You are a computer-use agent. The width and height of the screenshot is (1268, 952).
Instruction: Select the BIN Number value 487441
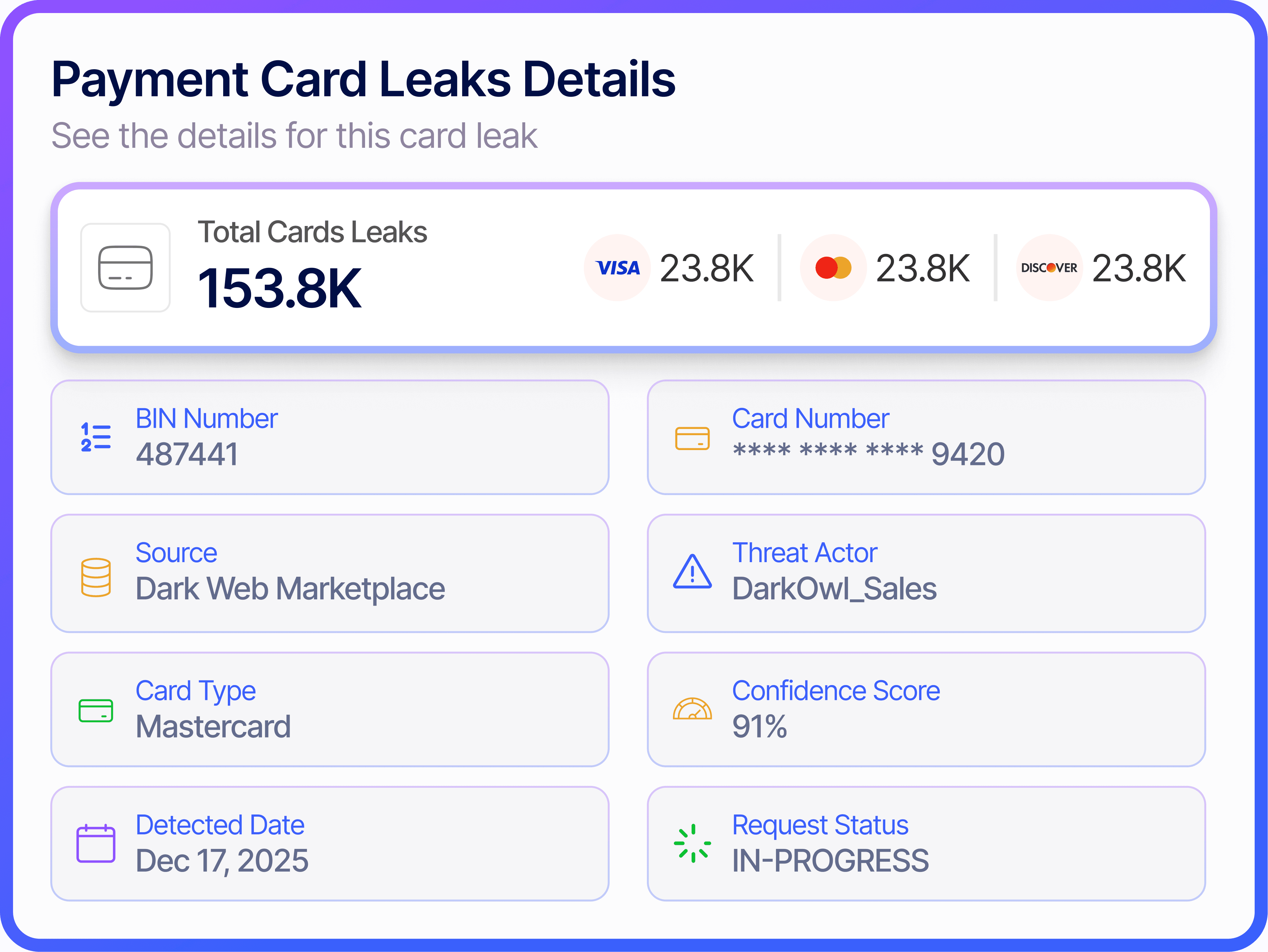click(x=187, y=454)
